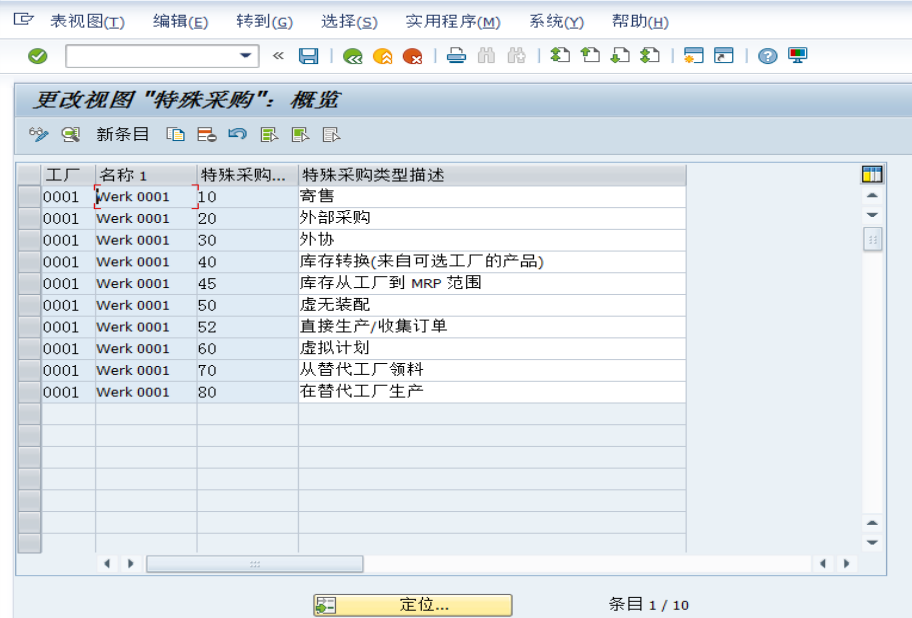The height and width of the screenshot is (618, 912).
Task: Open the 表视图(T) menu
Action: click(x=87, y=22)
